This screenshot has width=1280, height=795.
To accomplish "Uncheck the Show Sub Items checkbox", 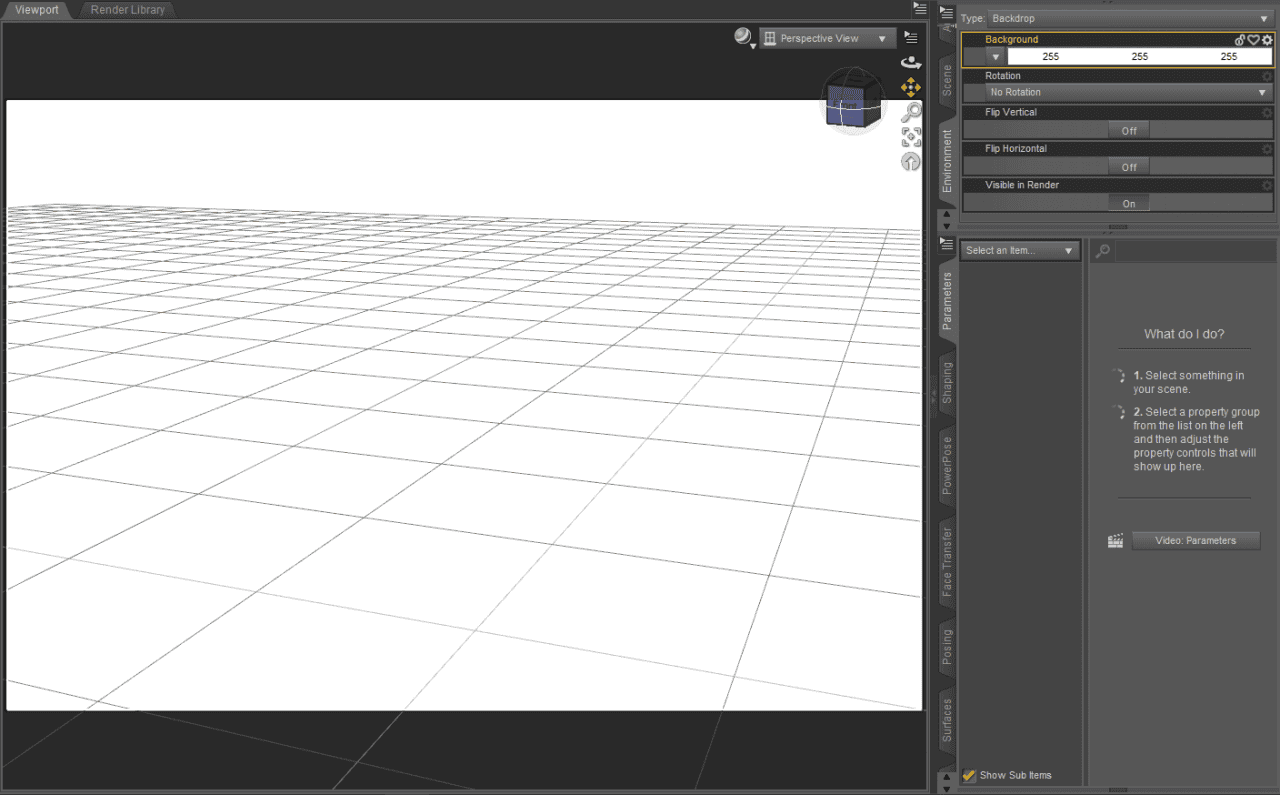I will click(968, 775).
